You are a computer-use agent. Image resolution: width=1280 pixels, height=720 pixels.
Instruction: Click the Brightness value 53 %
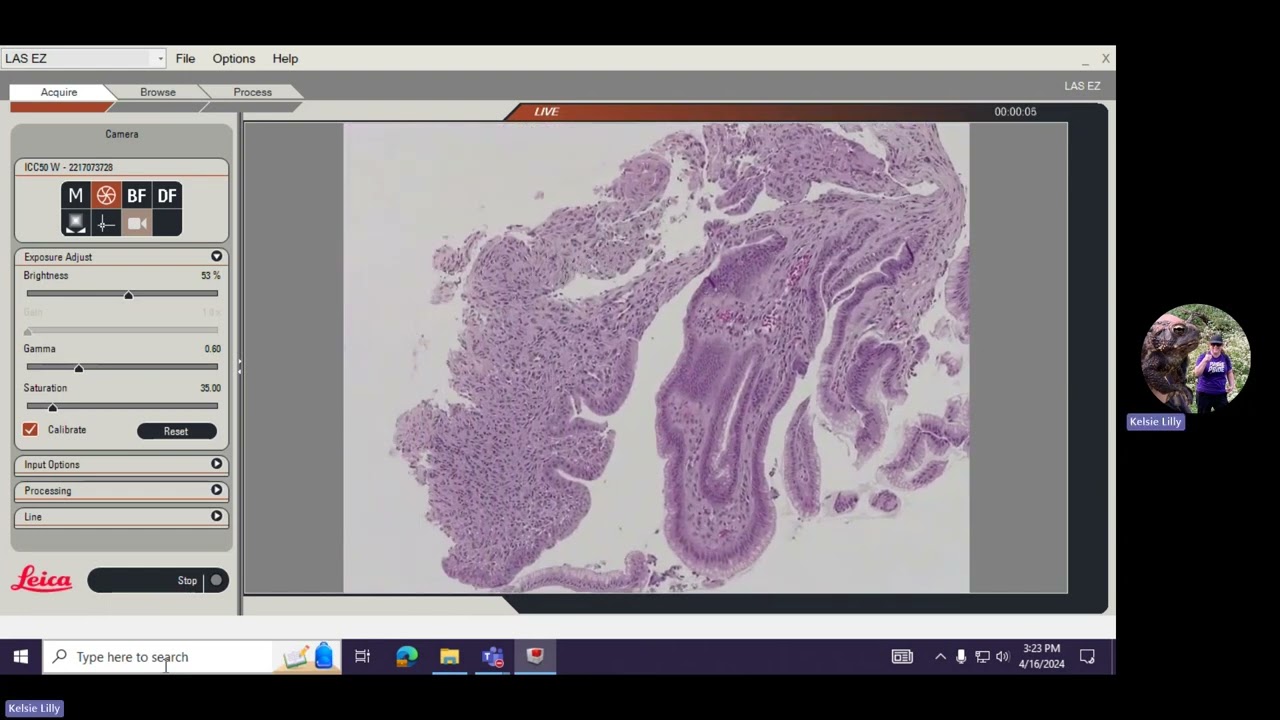[210, 276]
